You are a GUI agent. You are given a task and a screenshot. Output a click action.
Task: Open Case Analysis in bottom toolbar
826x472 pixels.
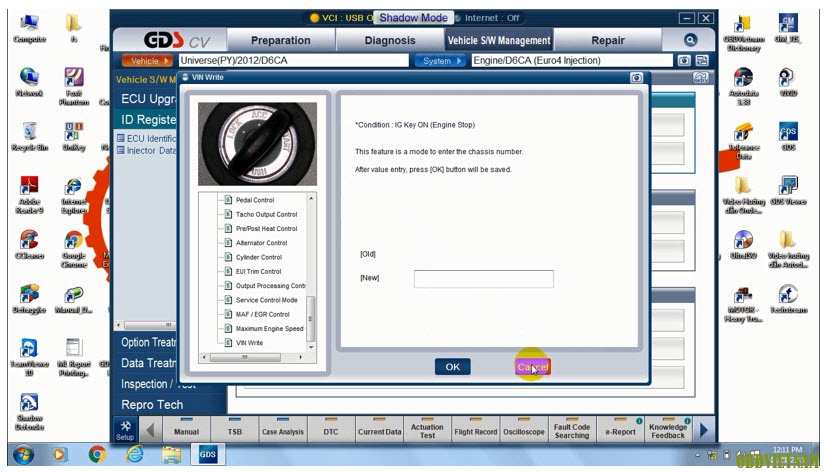click(x=283, y=430)
